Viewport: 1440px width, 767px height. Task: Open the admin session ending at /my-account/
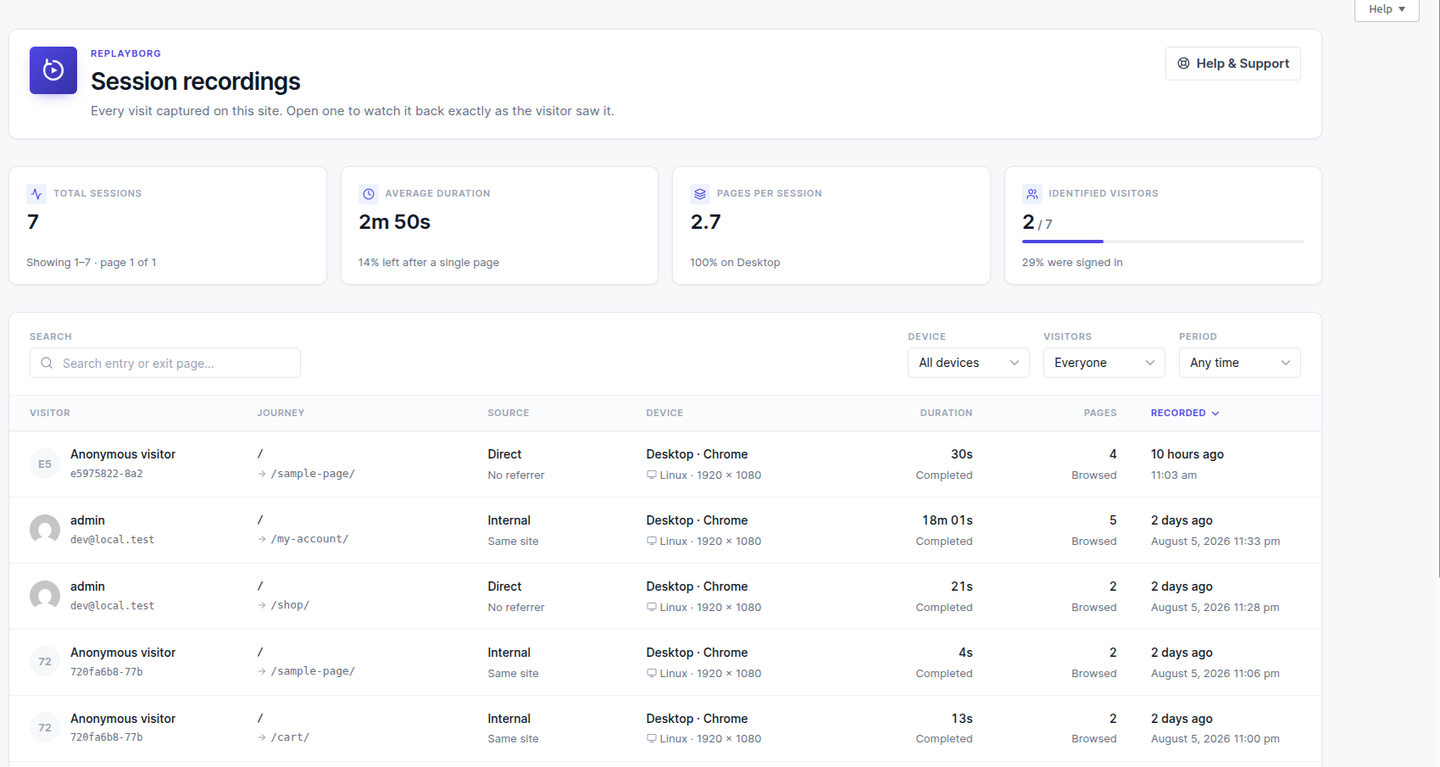point(665,530)
